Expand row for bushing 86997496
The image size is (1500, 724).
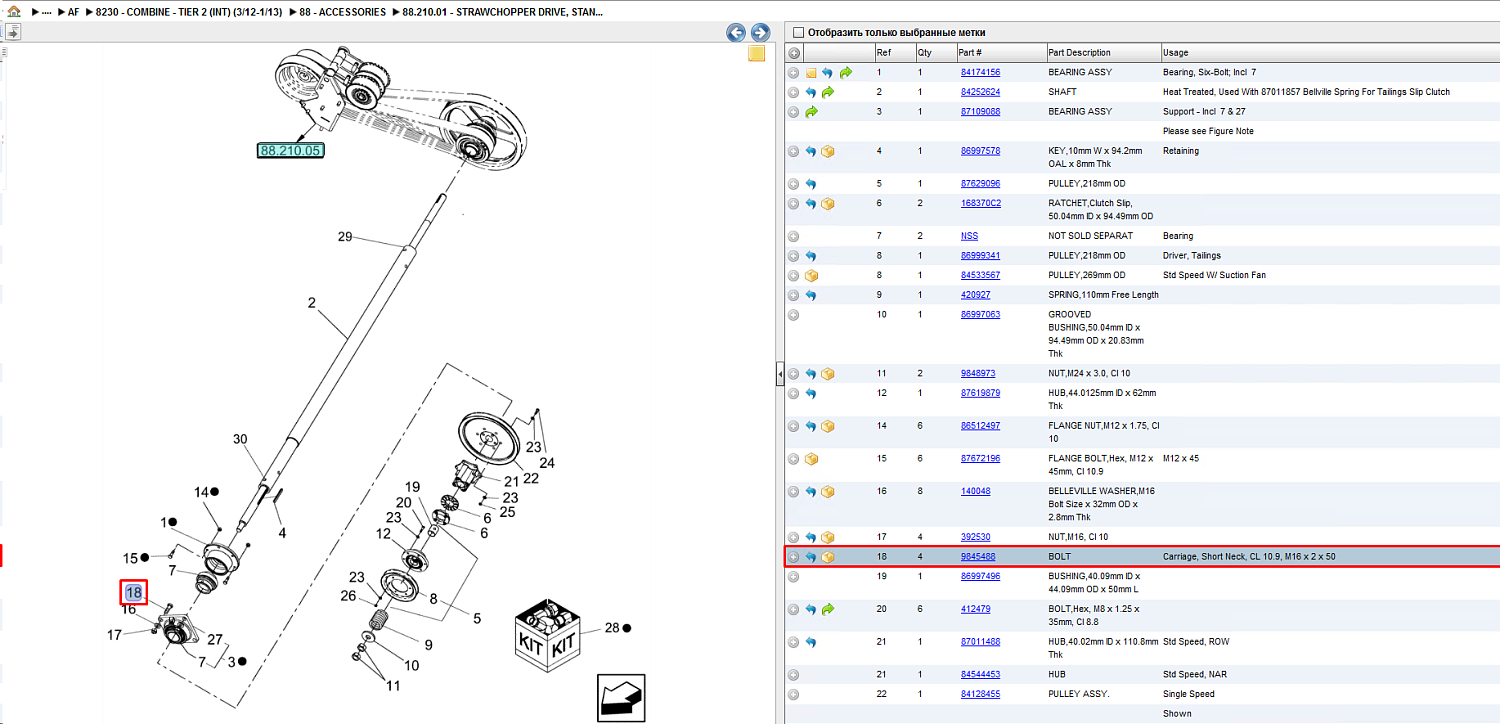(794, 577)
